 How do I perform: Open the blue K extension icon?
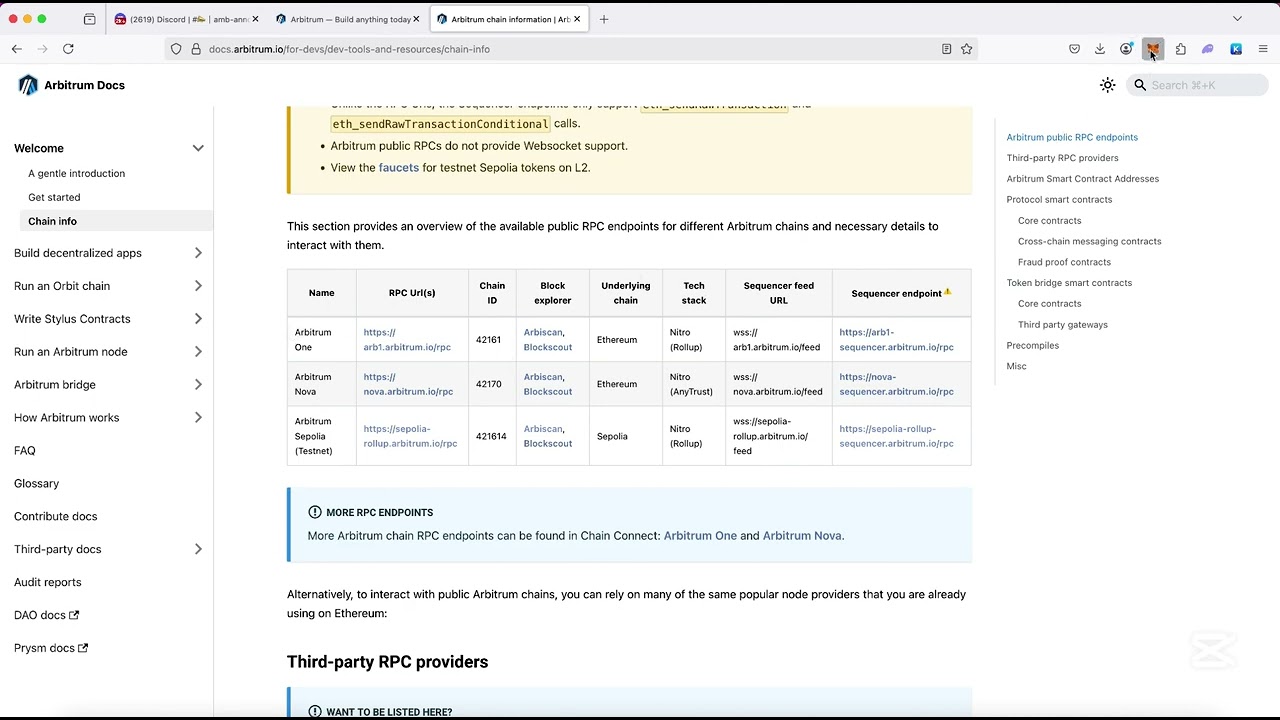pyautogui.click(x=1236, y=49)
